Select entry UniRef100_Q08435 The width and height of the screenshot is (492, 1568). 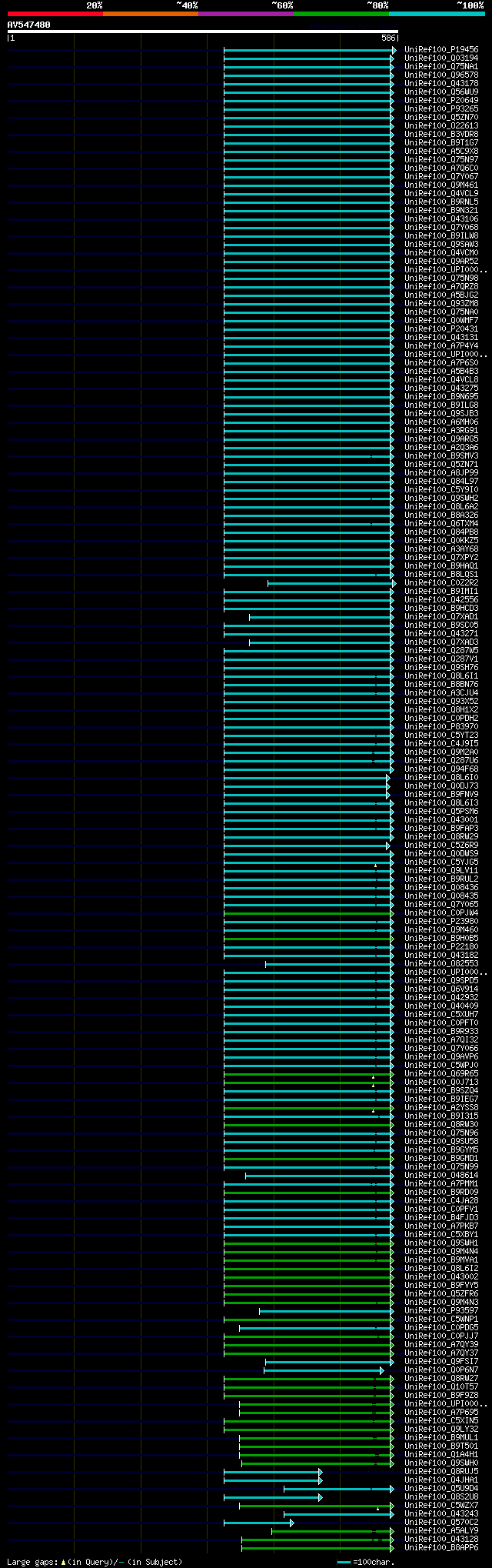(x=441, y=896)
